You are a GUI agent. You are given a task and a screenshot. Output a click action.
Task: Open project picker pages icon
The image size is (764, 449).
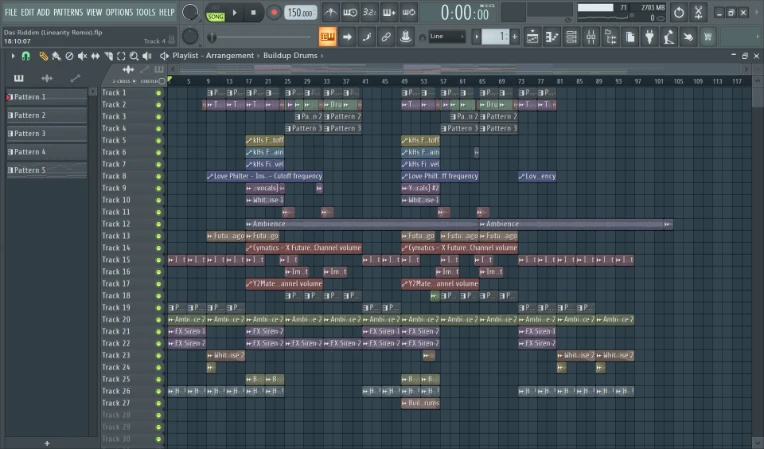(630, 37)
